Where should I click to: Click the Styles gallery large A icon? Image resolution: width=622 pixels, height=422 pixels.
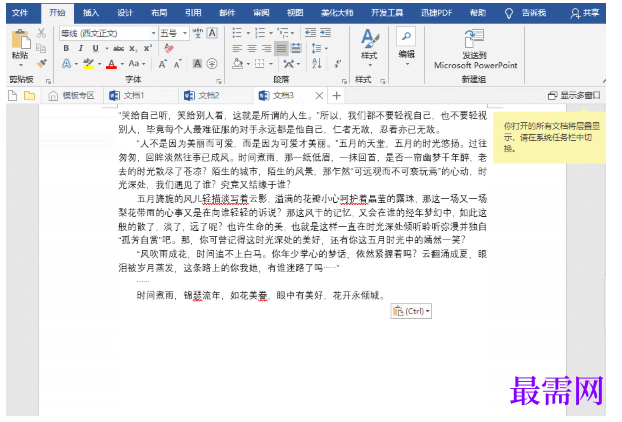coord(370,38)
